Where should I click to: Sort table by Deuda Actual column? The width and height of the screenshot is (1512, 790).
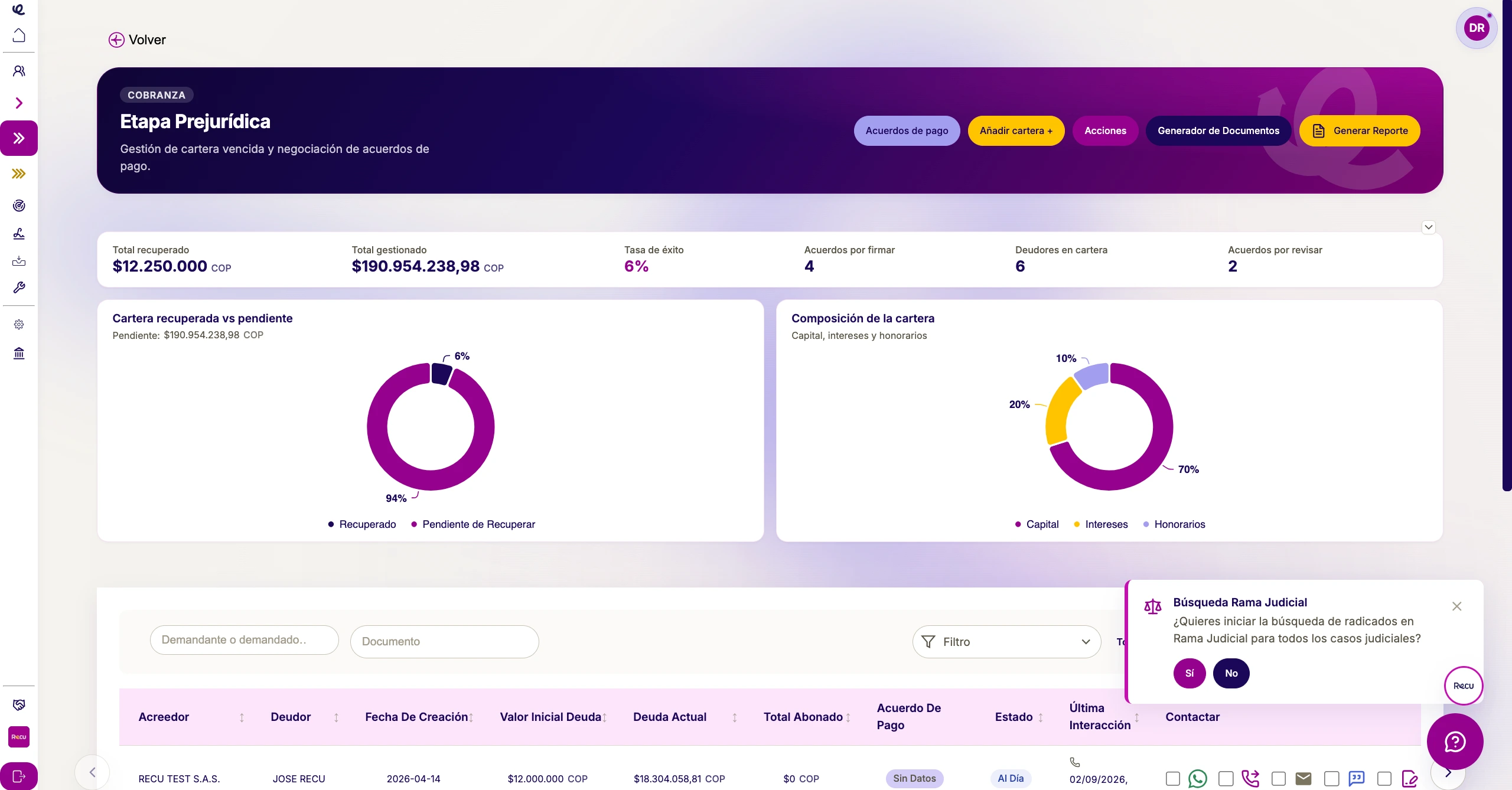(735, 717)
